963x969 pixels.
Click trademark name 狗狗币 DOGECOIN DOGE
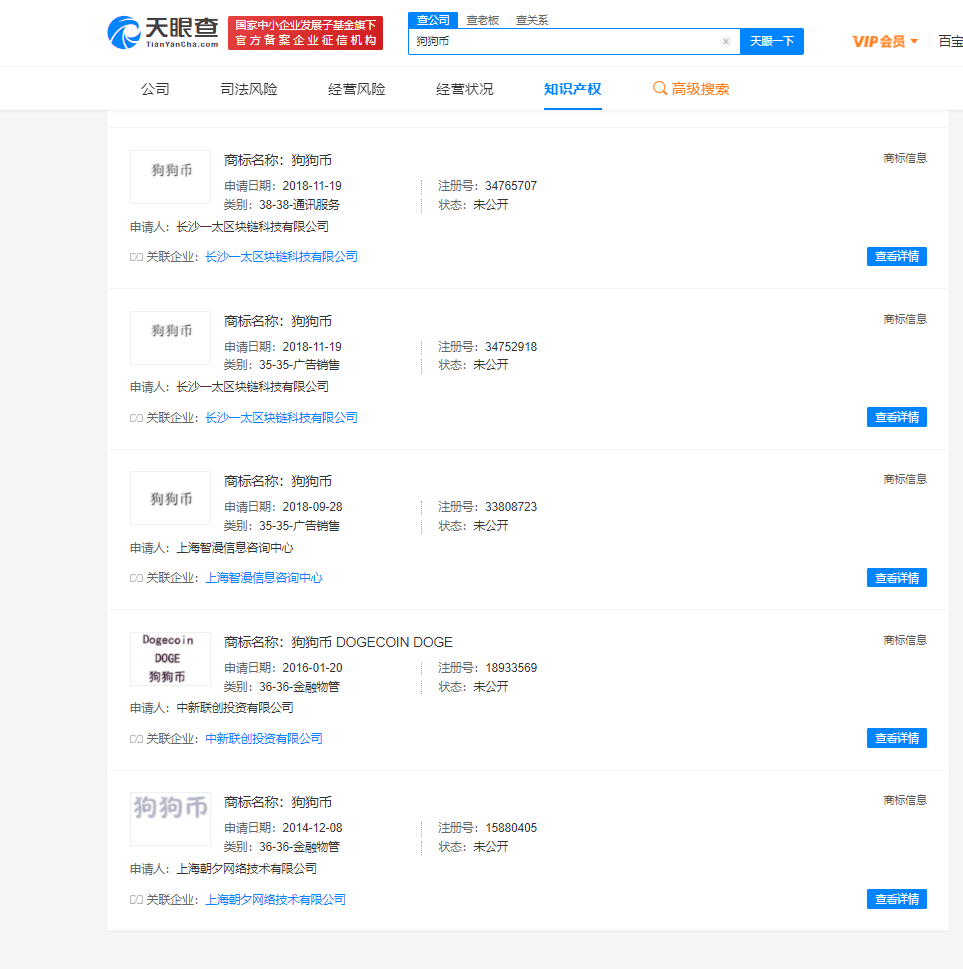pyautogui.click(x=372, y=642)
